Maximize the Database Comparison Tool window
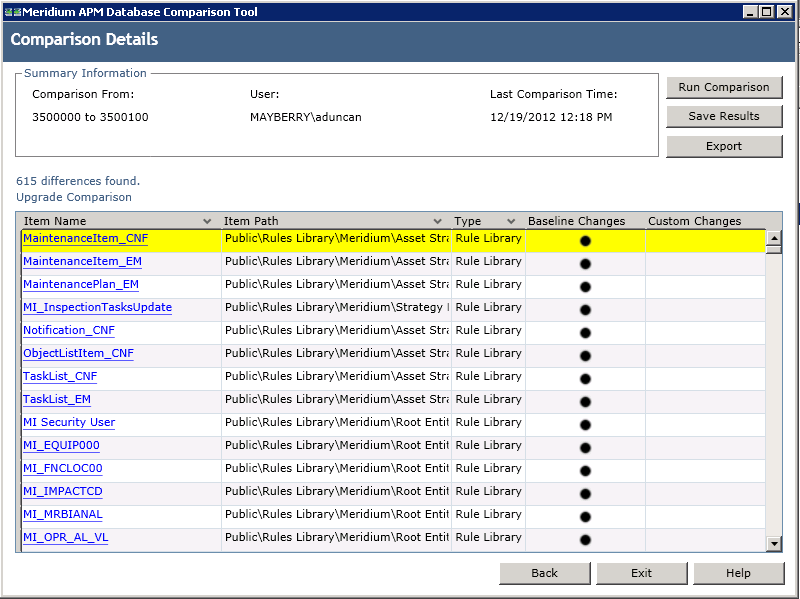Screen dimensions: 800x599 (766, 12)
